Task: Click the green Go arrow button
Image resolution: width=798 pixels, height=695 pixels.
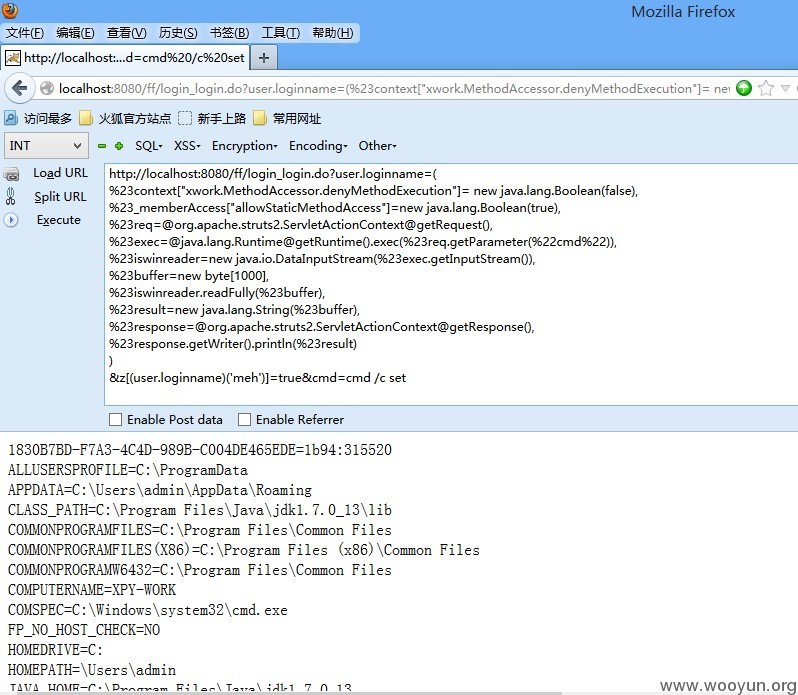Action: [x=744, y=89]
